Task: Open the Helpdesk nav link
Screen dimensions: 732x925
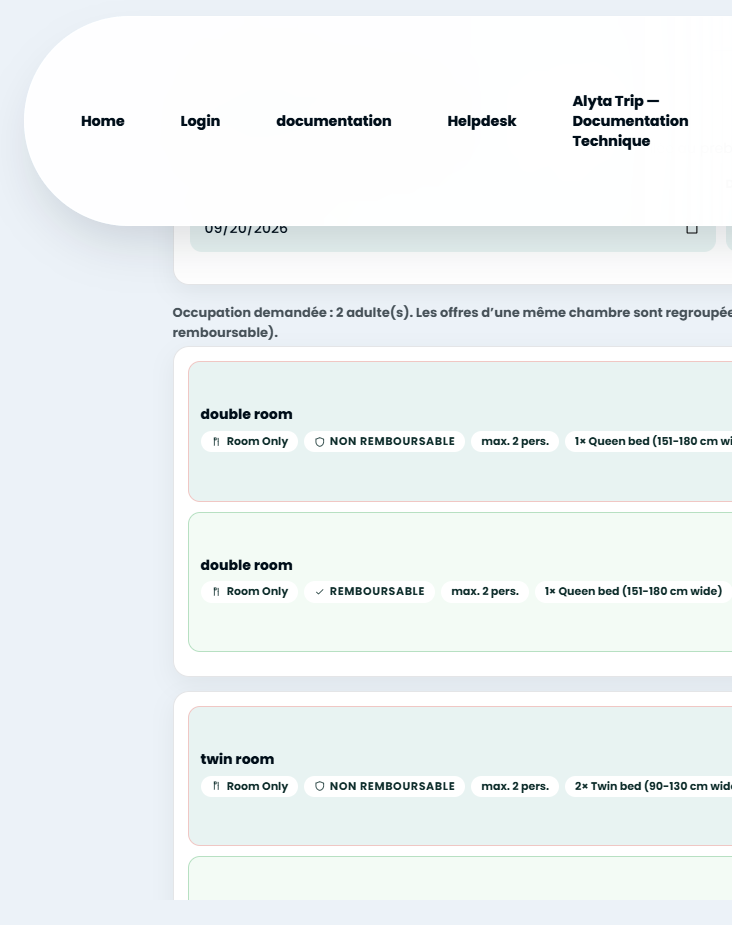Action: click(481, 121)
